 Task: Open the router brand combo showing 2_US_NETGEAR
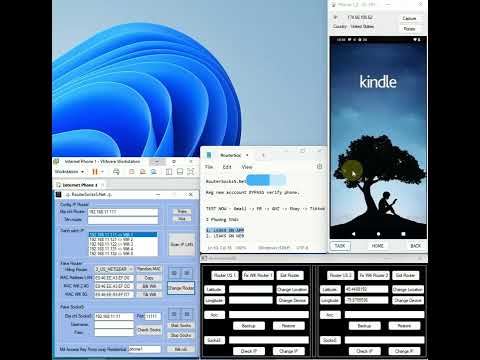coord(114,269)
